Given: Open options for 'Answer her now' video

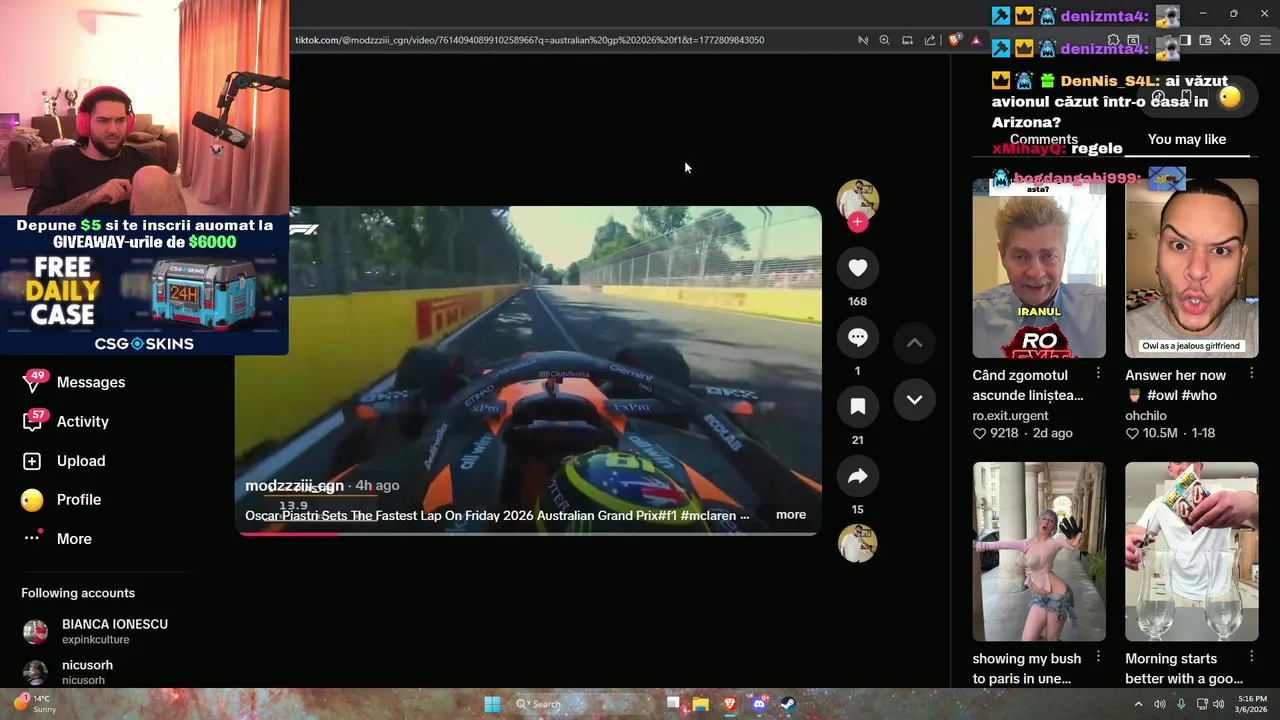Looking at the screenshot, I should [1251, 373].
